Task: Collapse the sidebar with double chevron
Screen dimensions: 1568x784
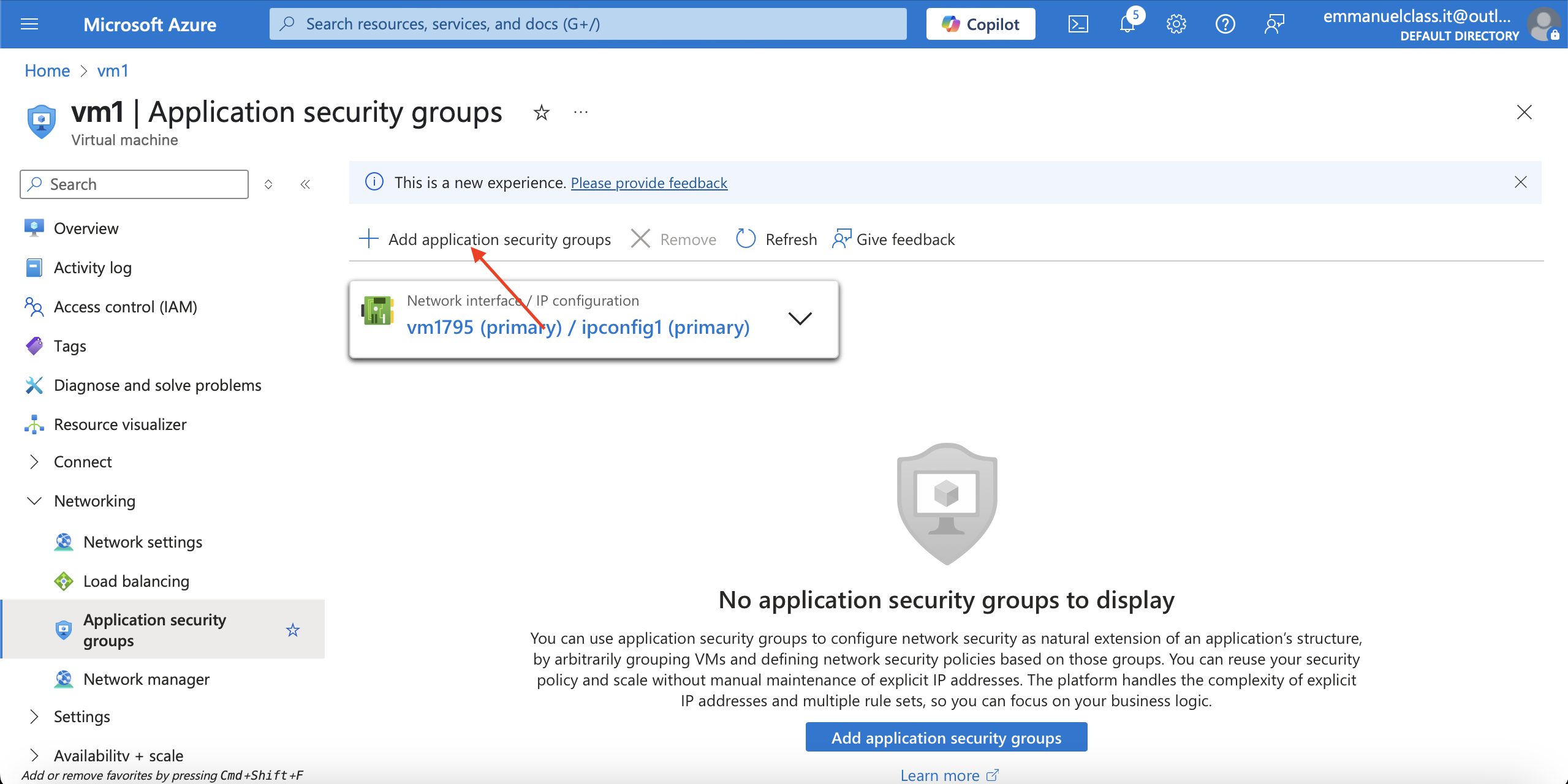Action: pyautogui.click(x=305, y=184)
